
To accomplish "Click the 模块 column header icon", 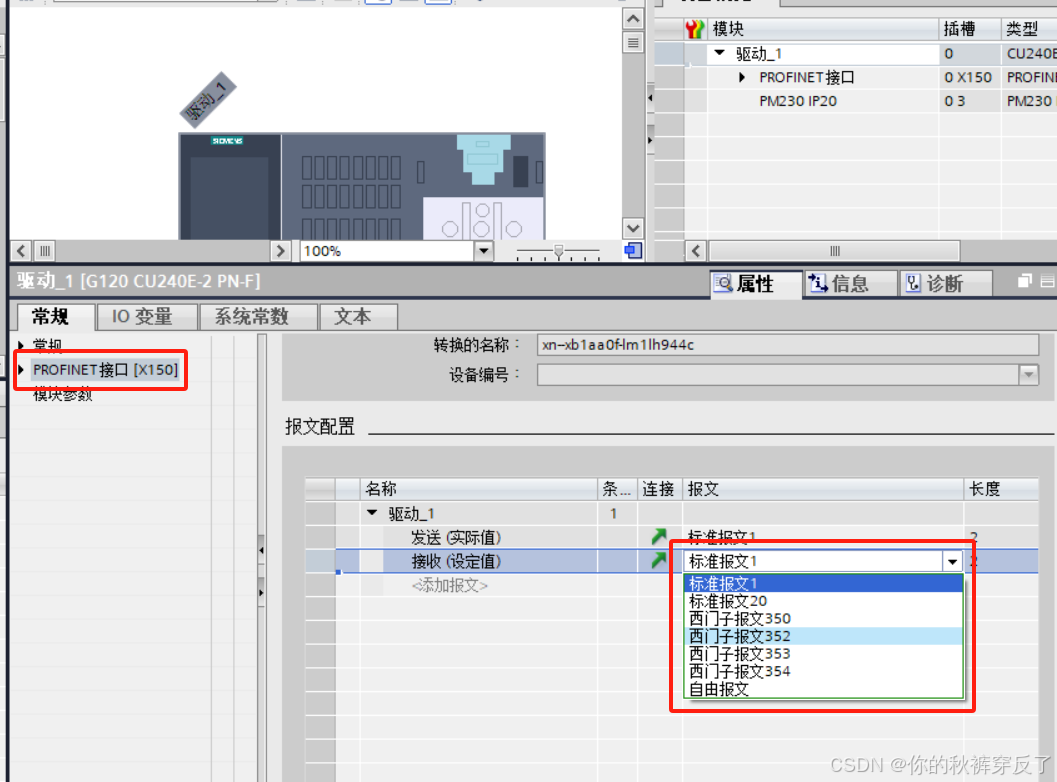I will [x=694, y=29].
